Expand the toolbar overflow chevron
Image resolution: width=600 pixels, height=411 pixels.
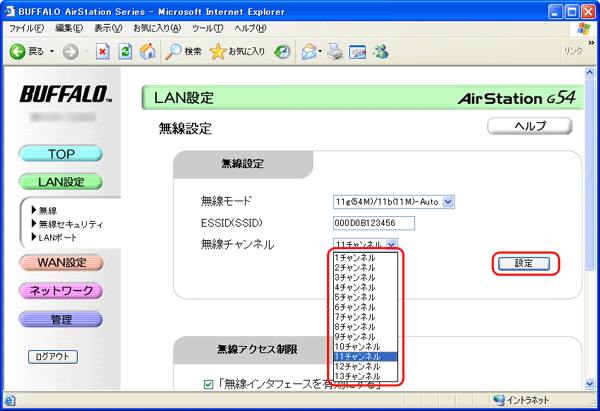(x=591, y=43)
